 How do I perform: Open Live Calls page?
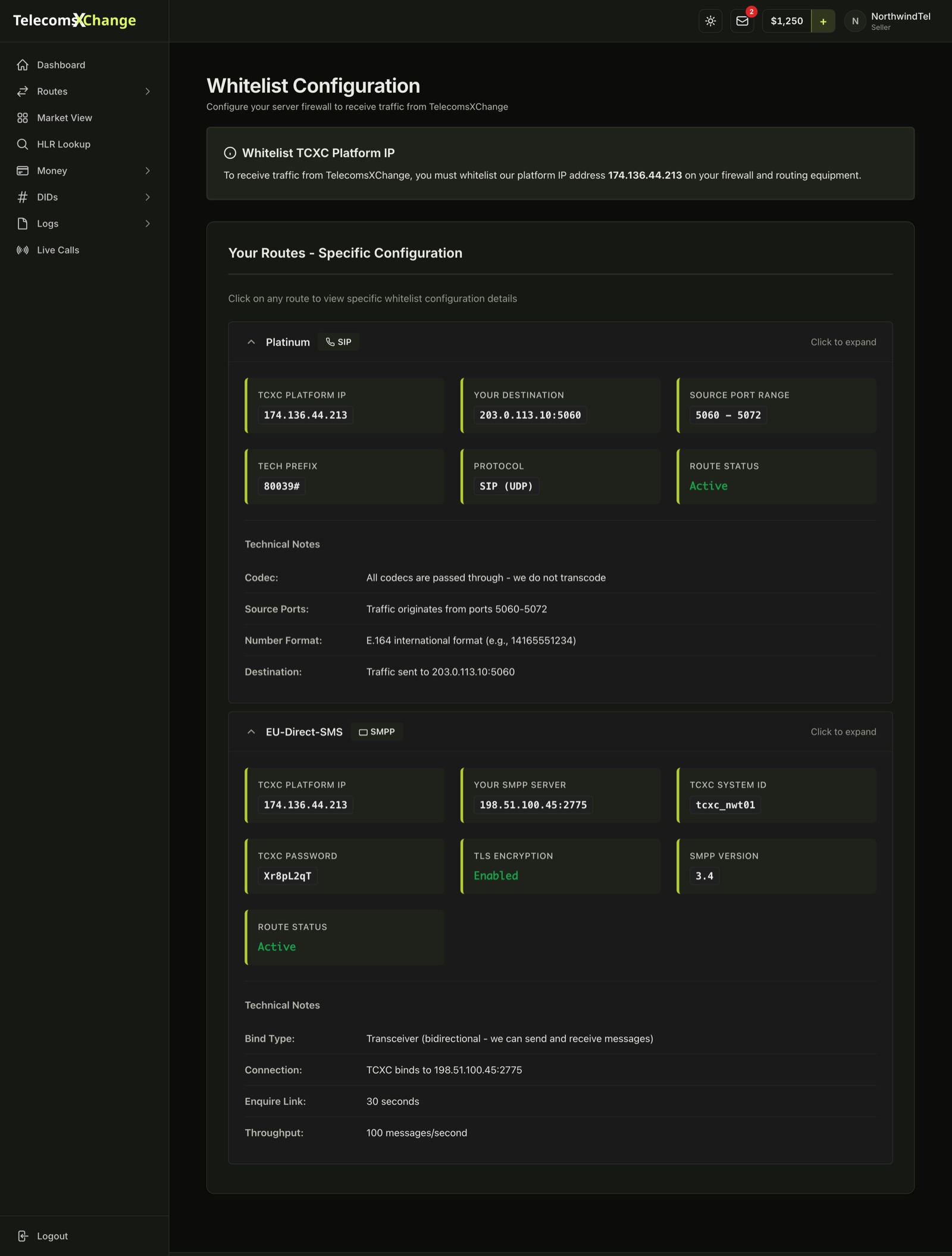pyautogui.click(x=84, y=250)
